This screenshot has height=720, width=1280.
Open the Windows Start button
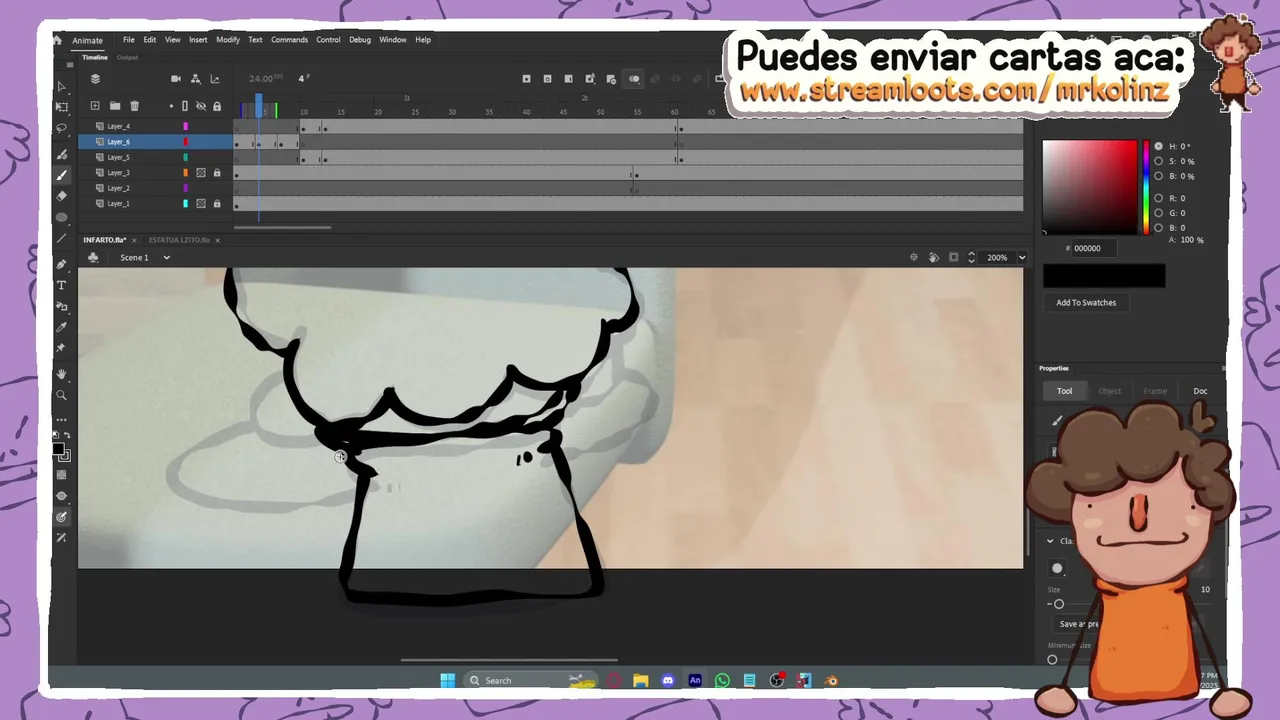coord(448,680)
